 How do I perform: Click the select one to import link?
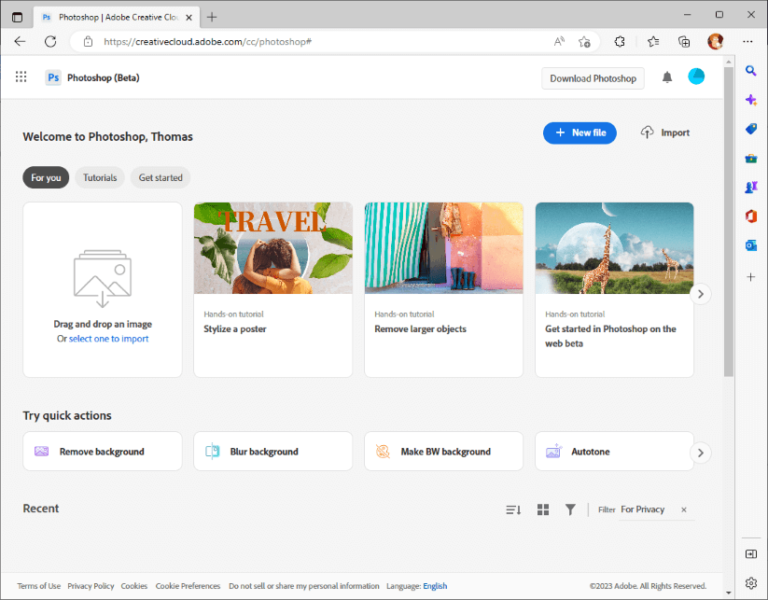tap(108, 339)
